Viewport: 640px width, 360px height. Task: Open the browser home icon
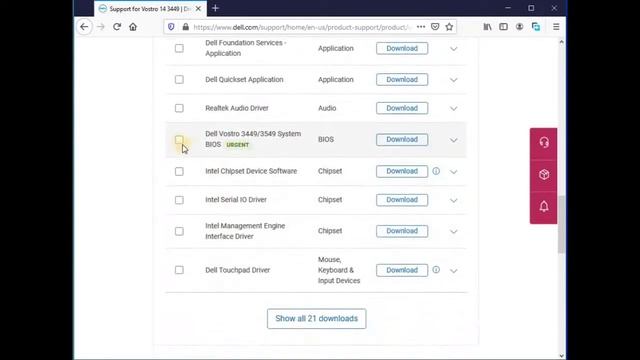(x=133, y=27)
